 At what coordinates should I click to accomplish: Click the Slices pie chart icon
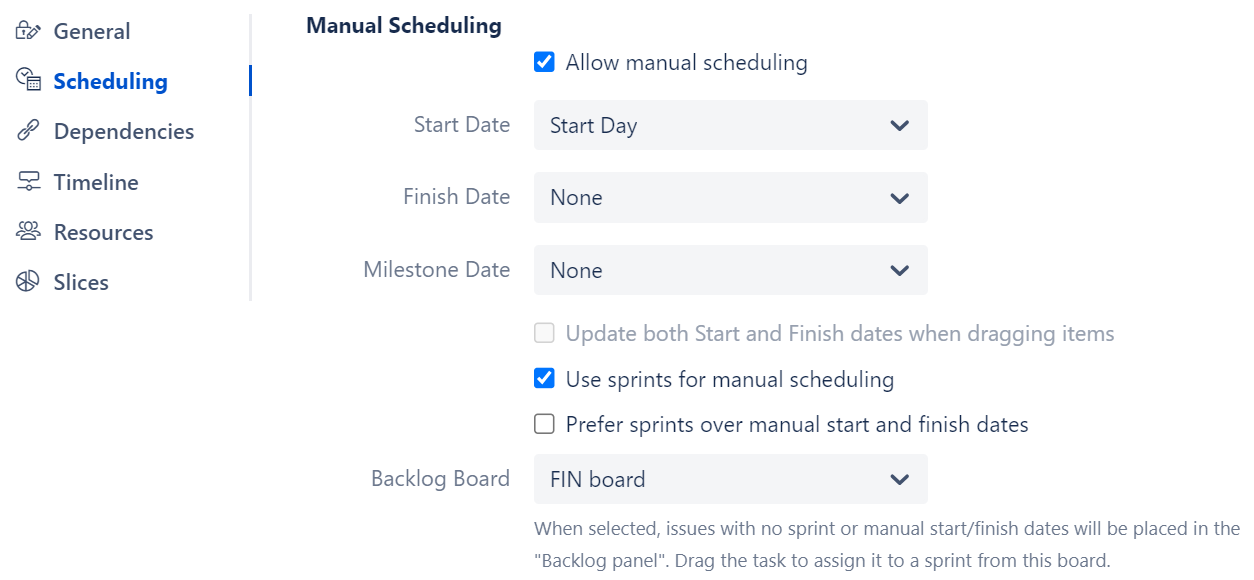coord(28,281)
